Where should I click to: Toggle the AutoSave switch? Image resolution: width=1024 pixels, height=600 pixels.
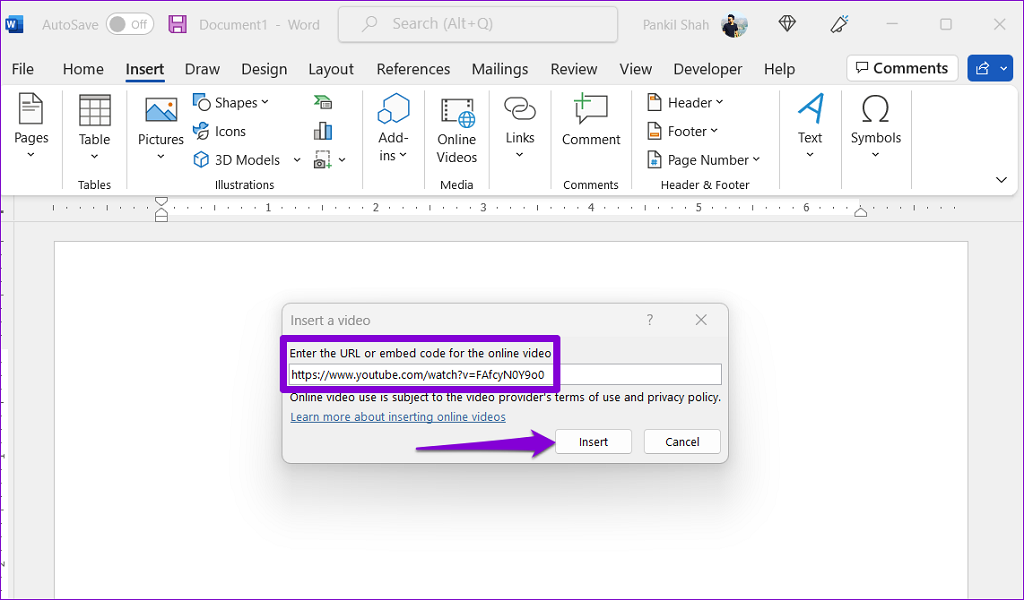tap(129, 24)
